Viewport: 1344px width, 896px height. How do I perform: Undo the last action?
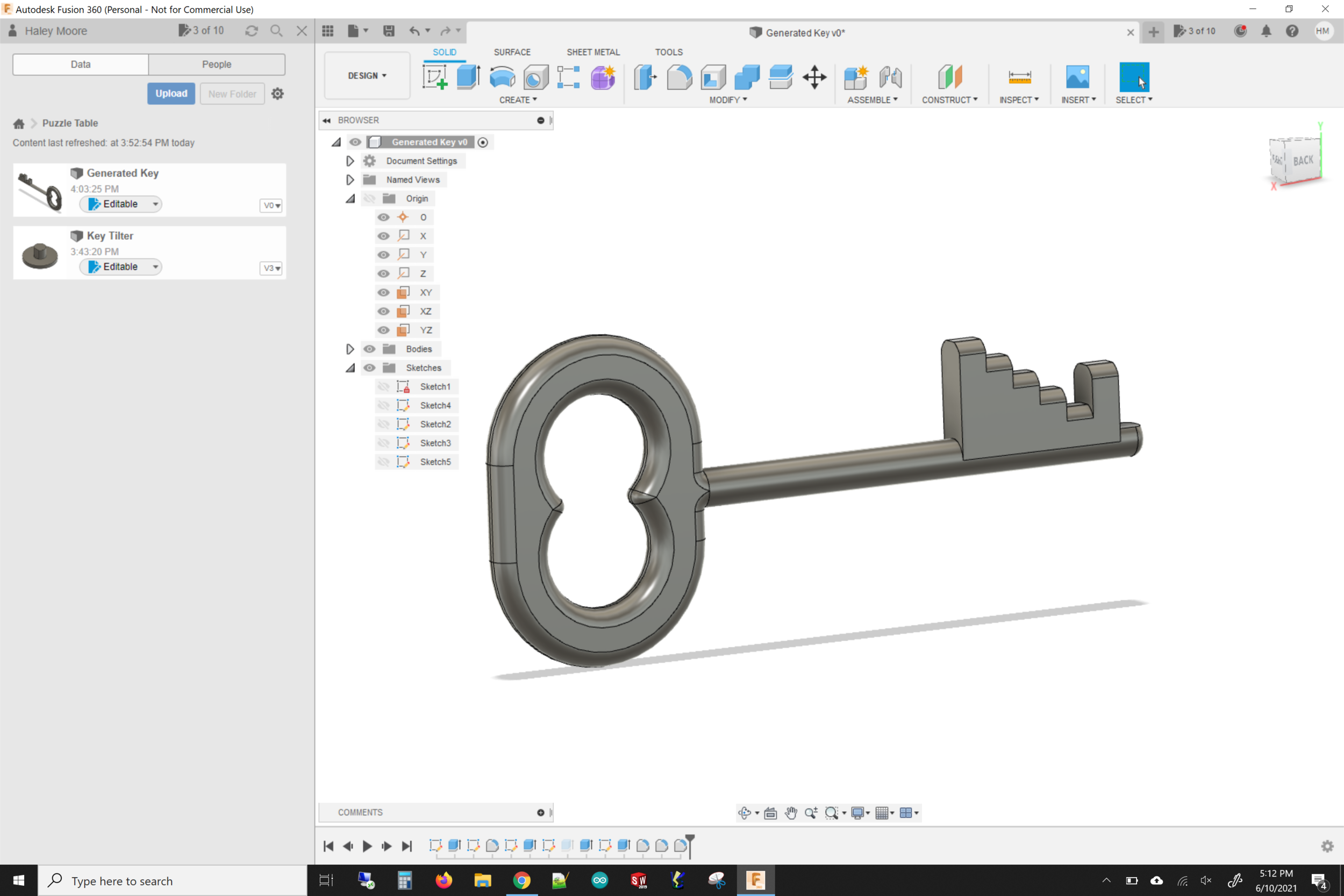point(414,31)
